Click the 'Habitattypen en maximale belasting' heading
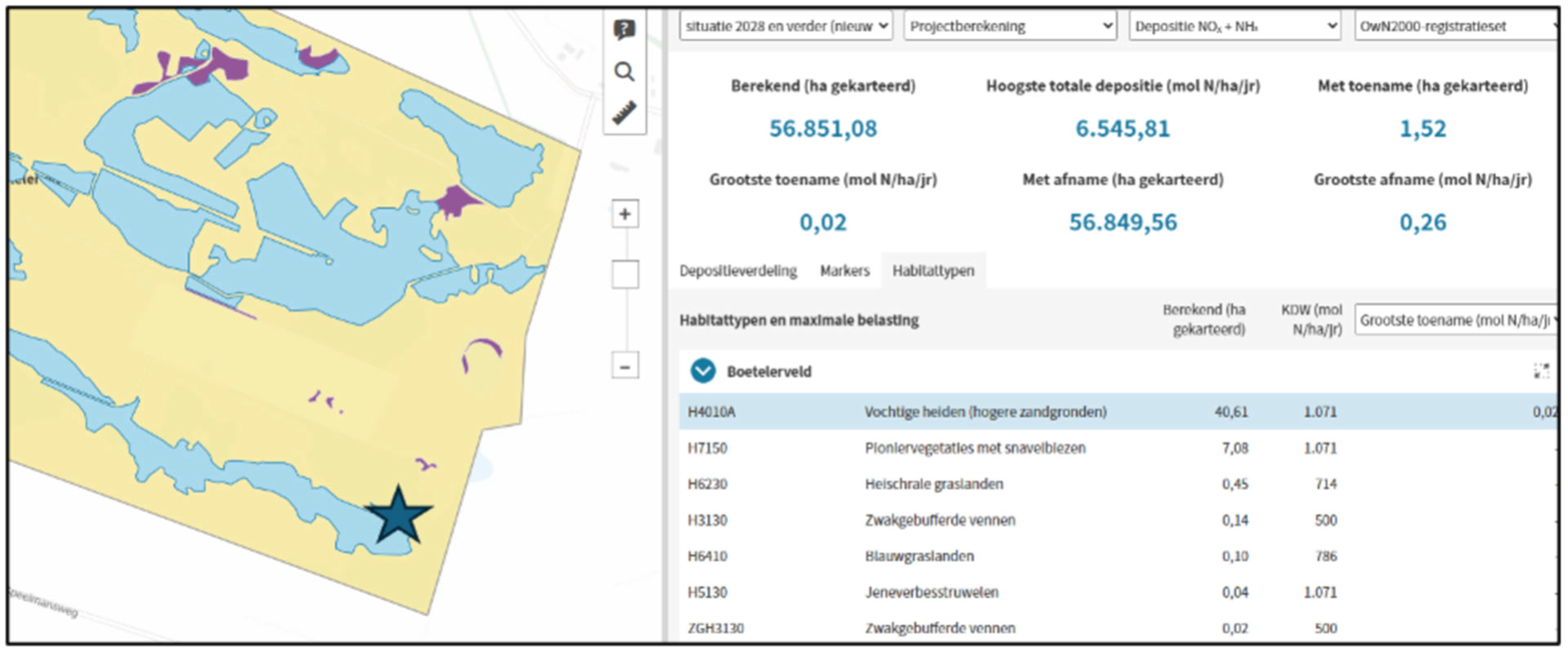Viewport: 1568px width, 651px height. 799,320
